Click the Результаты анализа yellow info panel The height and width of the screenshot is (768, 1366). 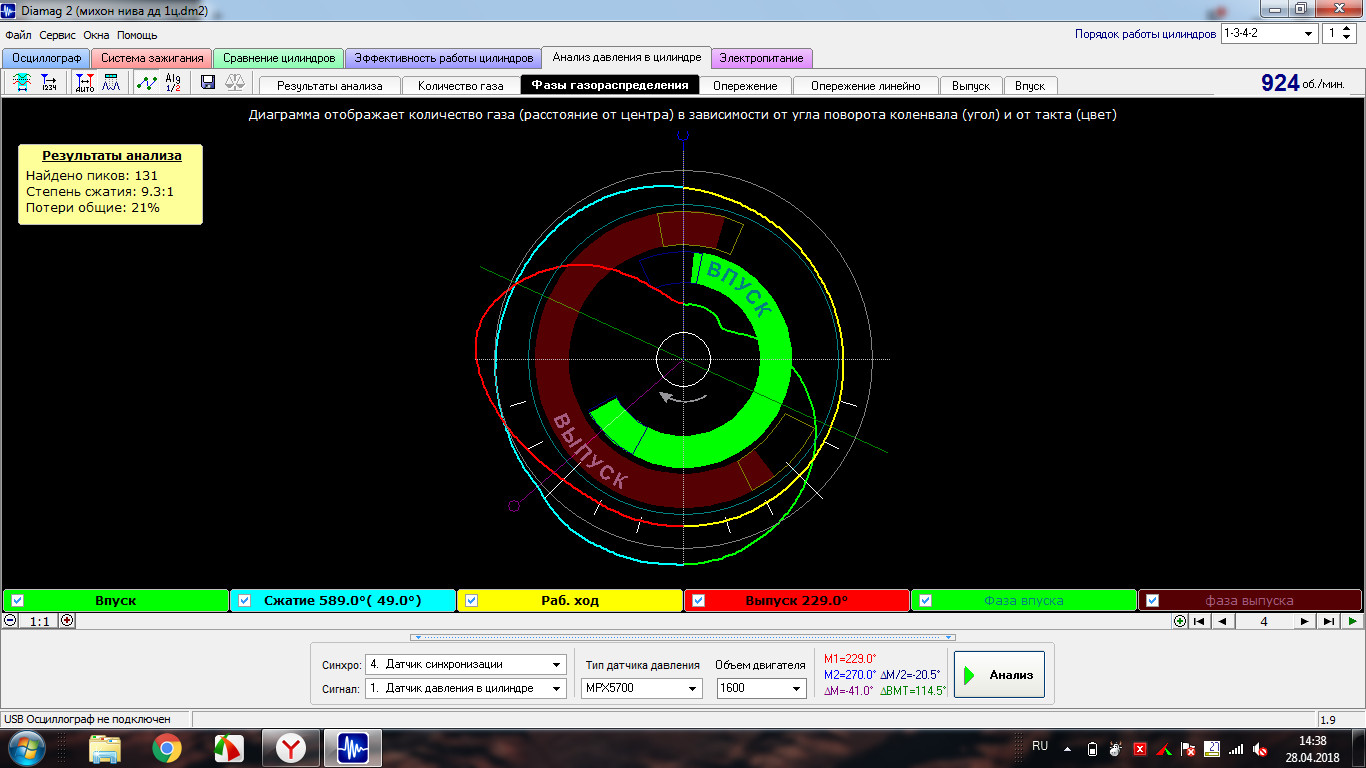111,184
